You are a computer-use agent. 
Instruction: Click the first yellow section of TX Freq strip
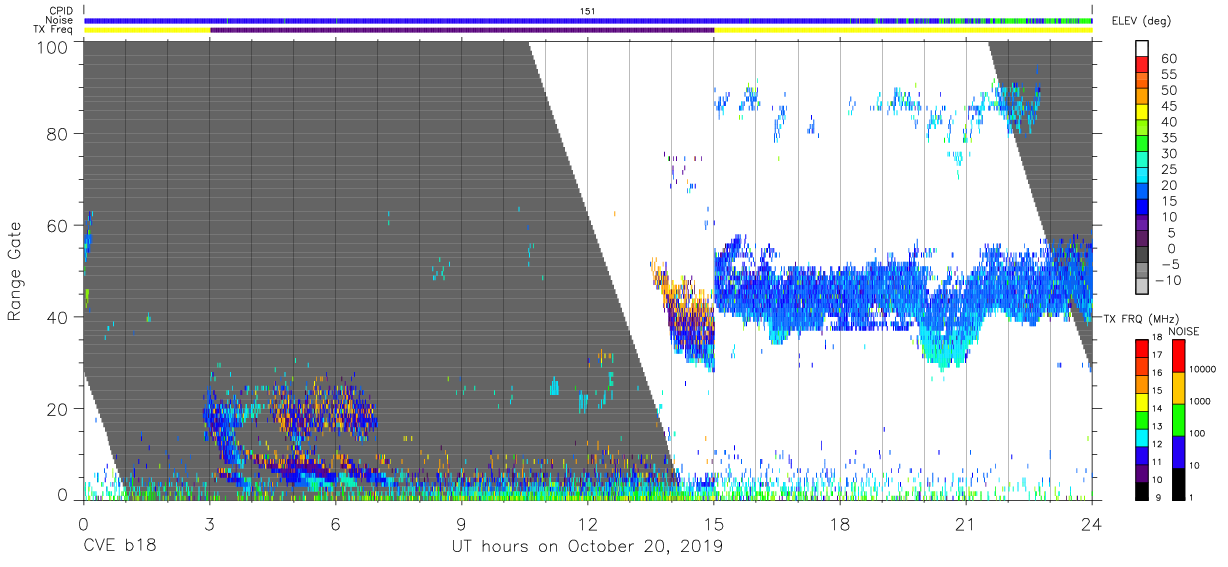click(x=147, y=30)
